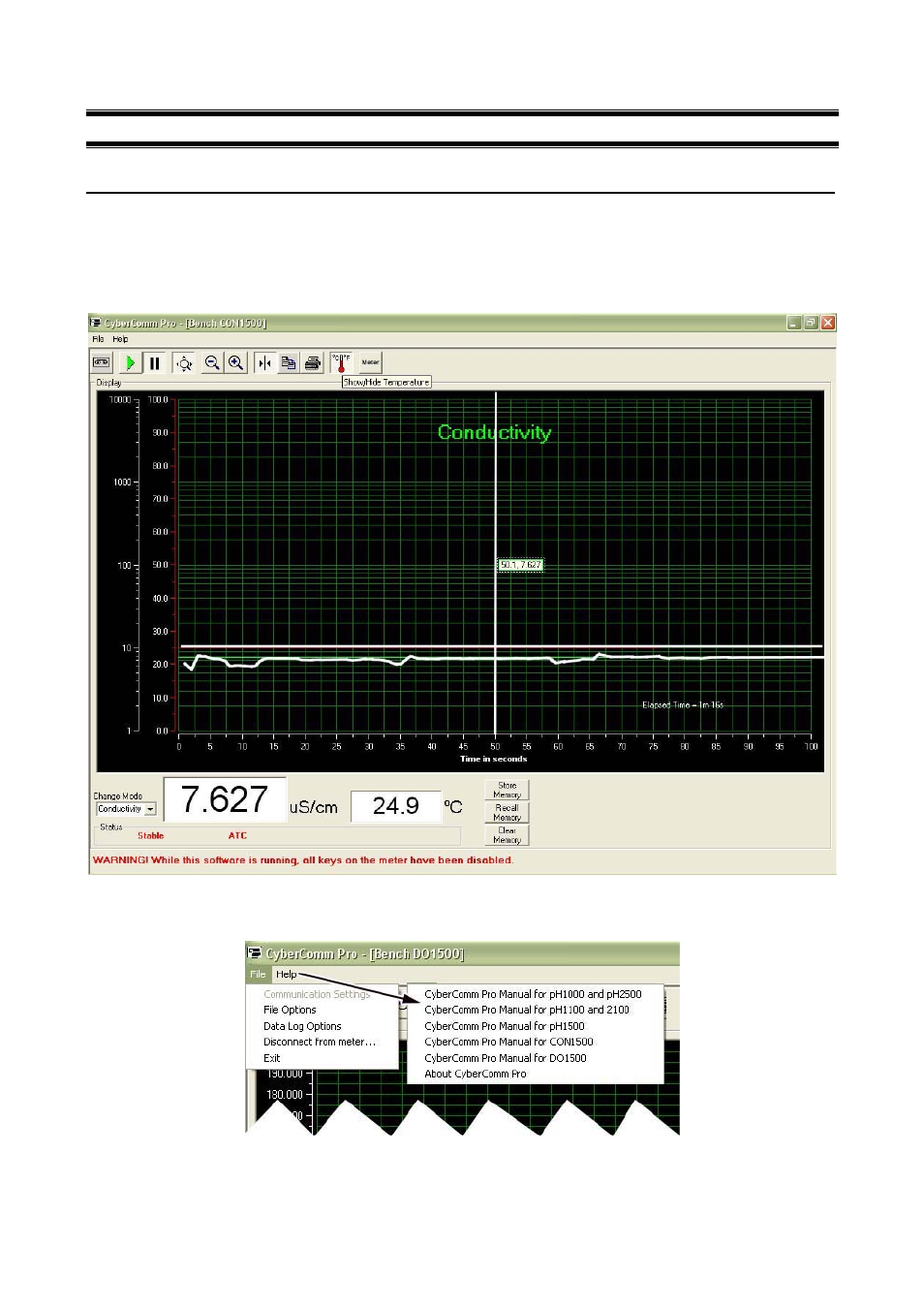Click the uS/cm unit label
This screenshot has width=924, height=1309.
(x=314, y=807)
